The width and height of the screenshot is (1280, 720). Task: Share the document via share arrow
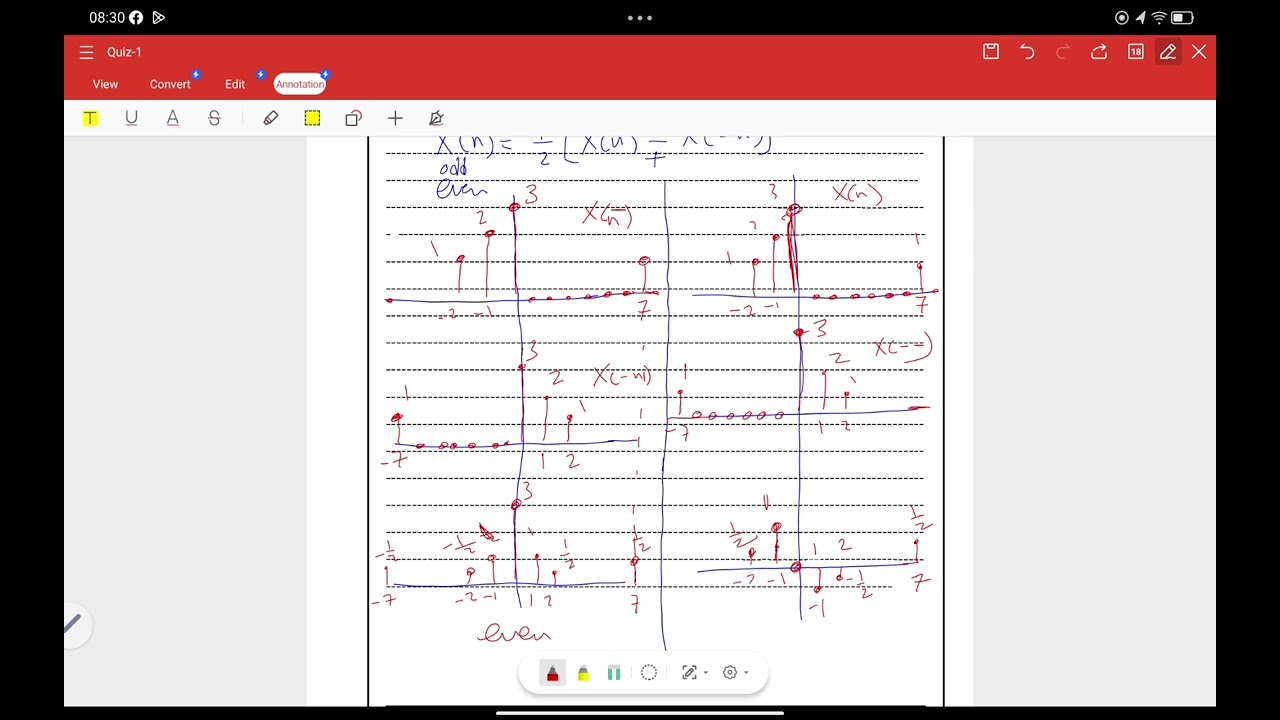coord(1099,52)
